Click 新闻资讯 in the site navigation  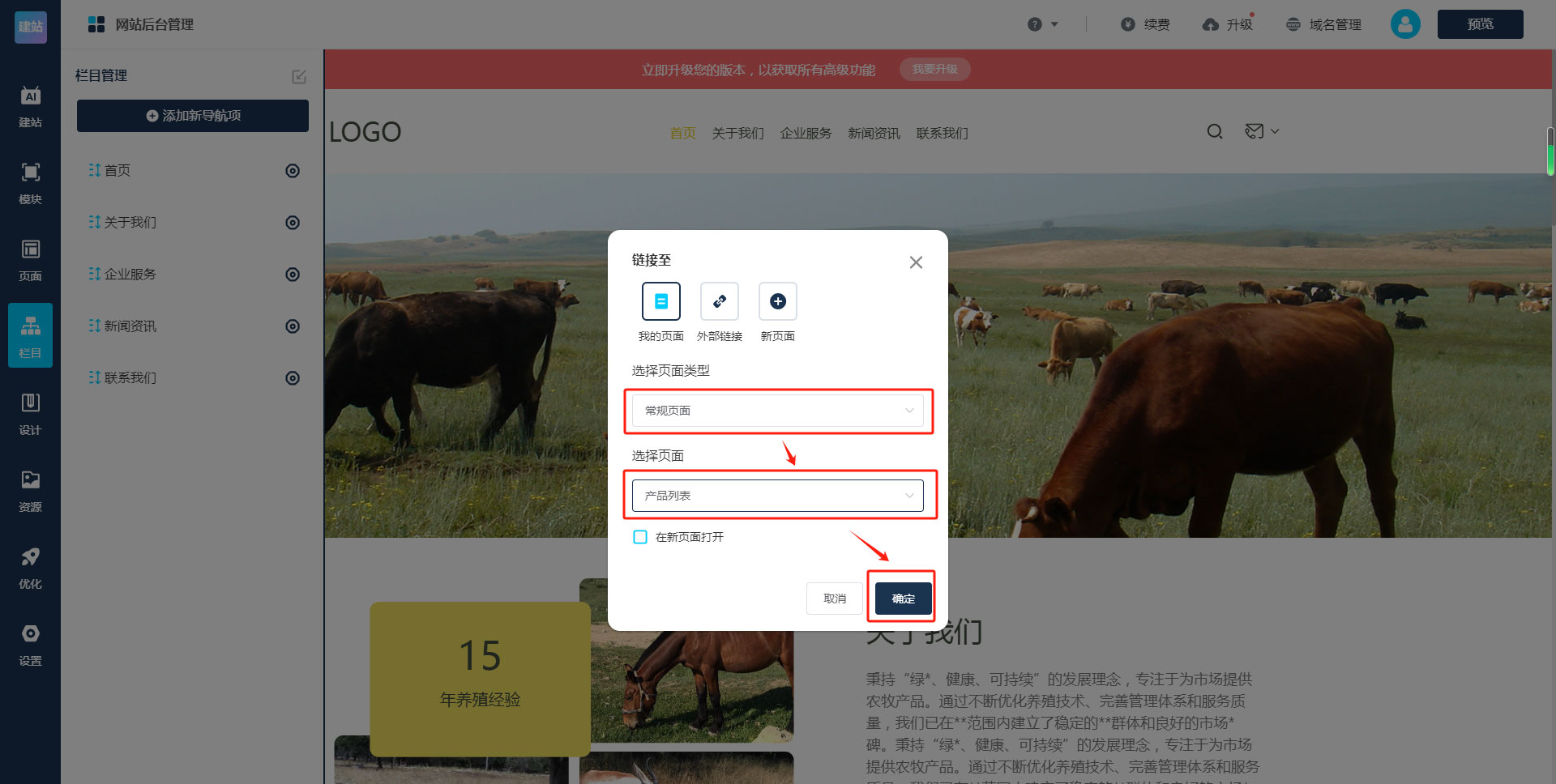click(x=874, y=133)
